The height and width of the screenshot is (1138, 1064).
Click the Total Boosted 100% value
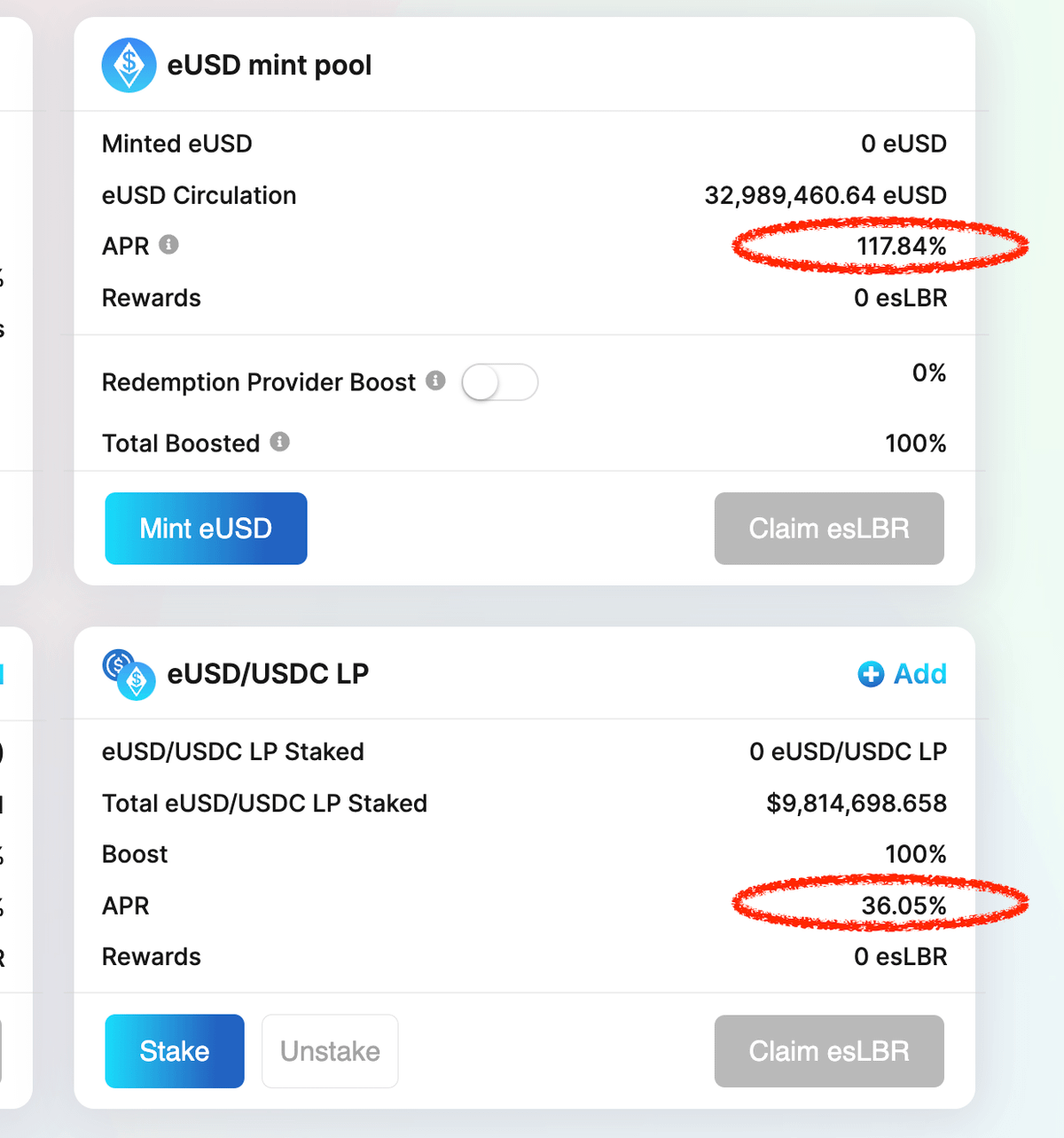click(x=915, y=443)
